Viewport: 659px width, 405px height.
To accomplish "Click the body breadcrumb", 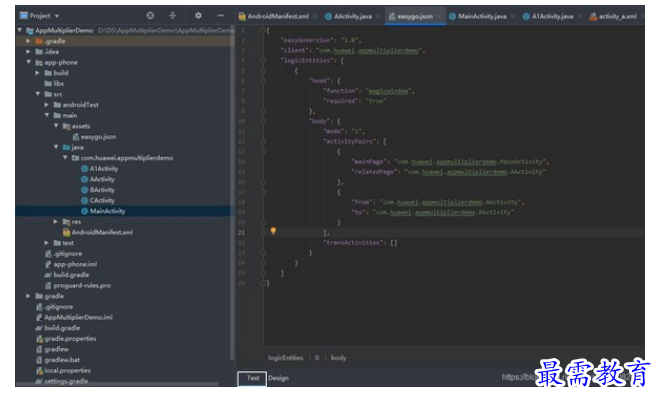I will (338, 358).
